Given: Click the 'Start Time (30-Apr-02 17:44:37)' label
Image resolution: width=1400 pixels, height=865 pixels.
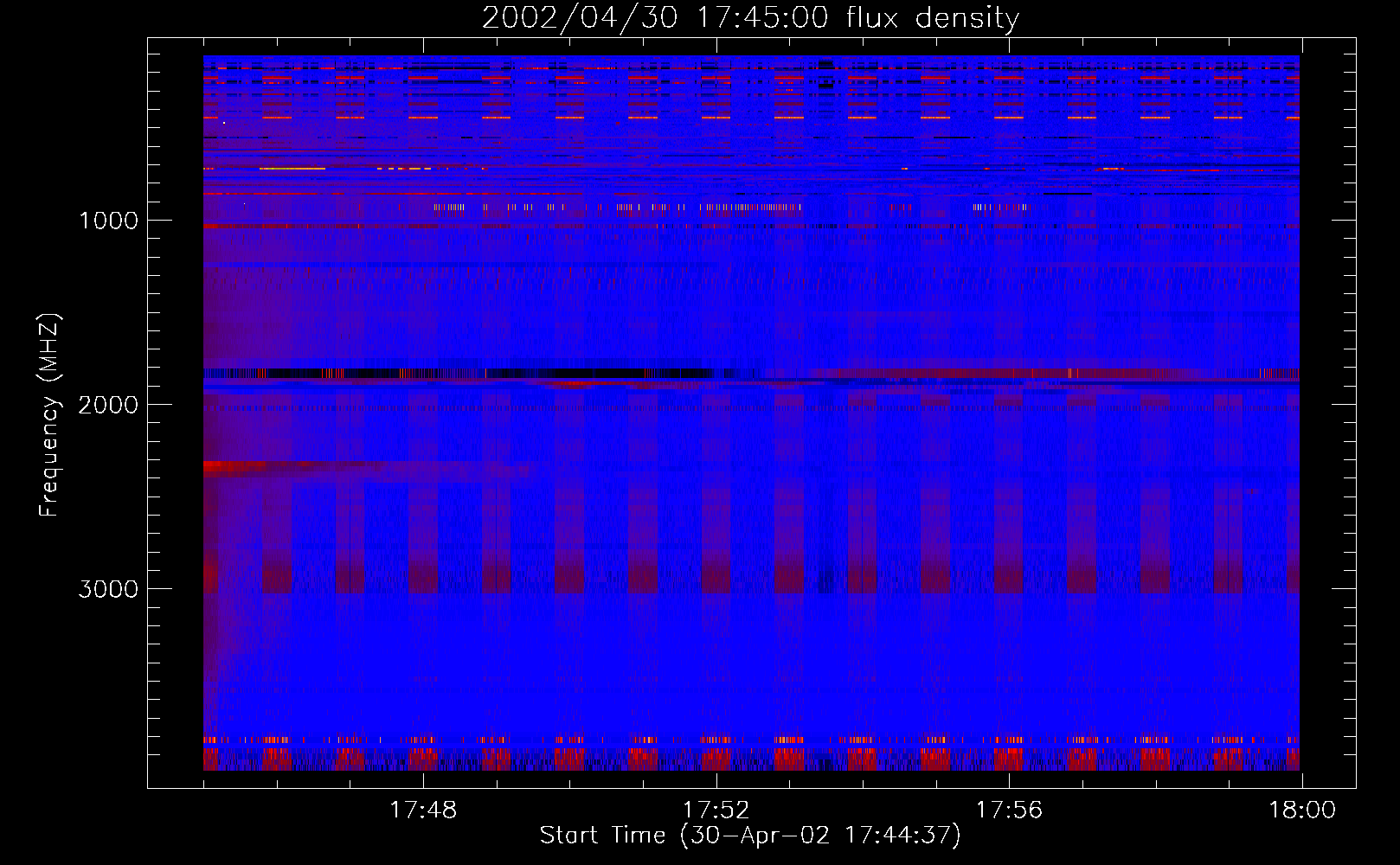Looking at the screenshot, I should tap(750, 836).
